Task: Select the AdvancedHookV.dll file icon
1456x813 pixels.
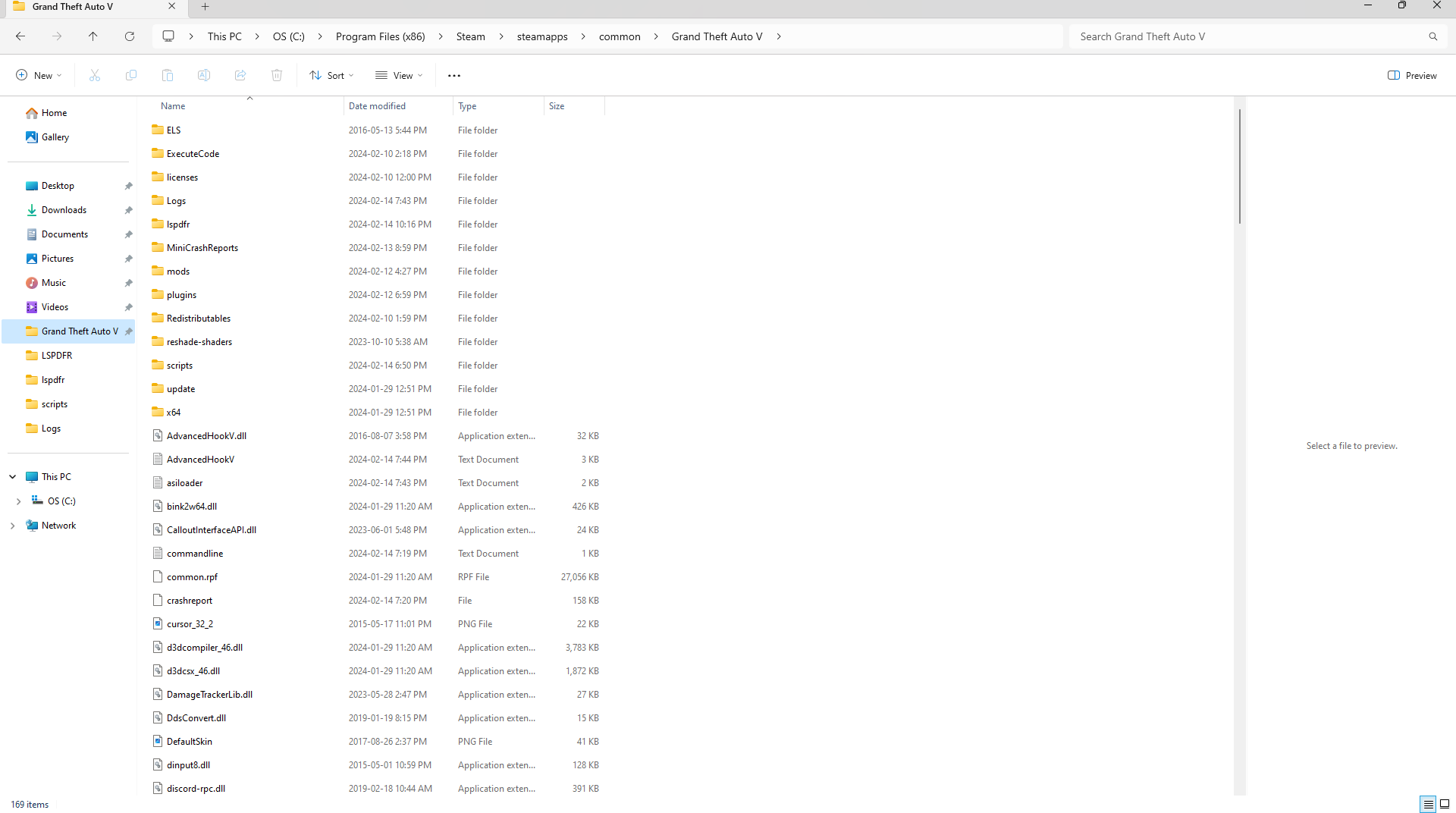Action: click(x=158, y=435)
